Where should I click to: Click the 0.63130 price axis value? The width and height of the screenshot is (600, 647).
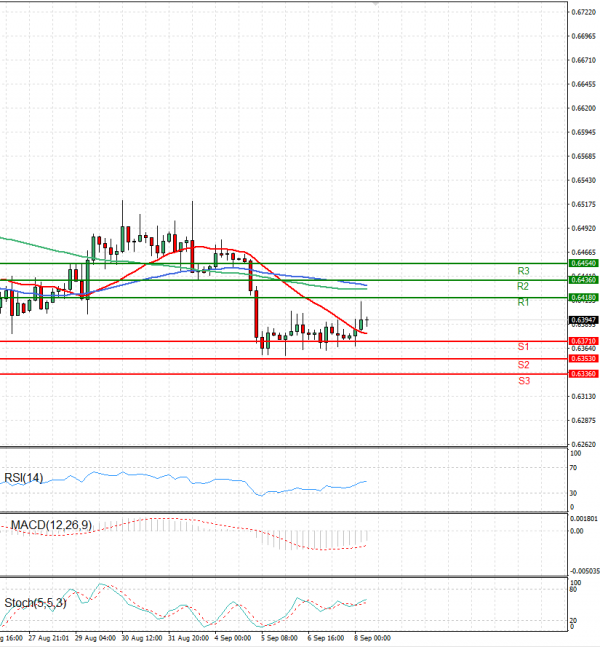[584, 397]
